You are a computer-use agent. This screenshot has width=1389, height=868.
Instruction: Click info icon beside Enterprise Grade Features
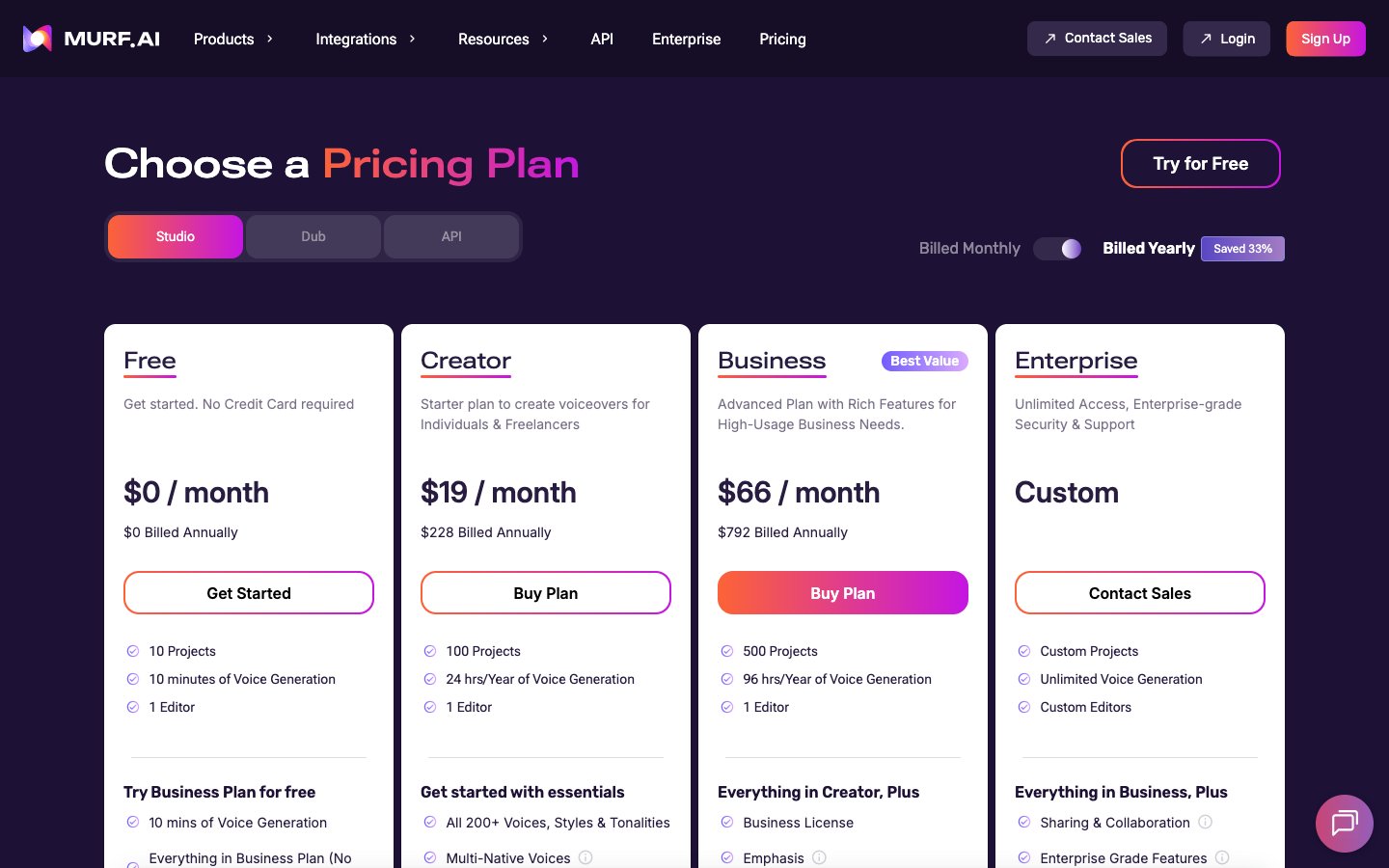1222,857
